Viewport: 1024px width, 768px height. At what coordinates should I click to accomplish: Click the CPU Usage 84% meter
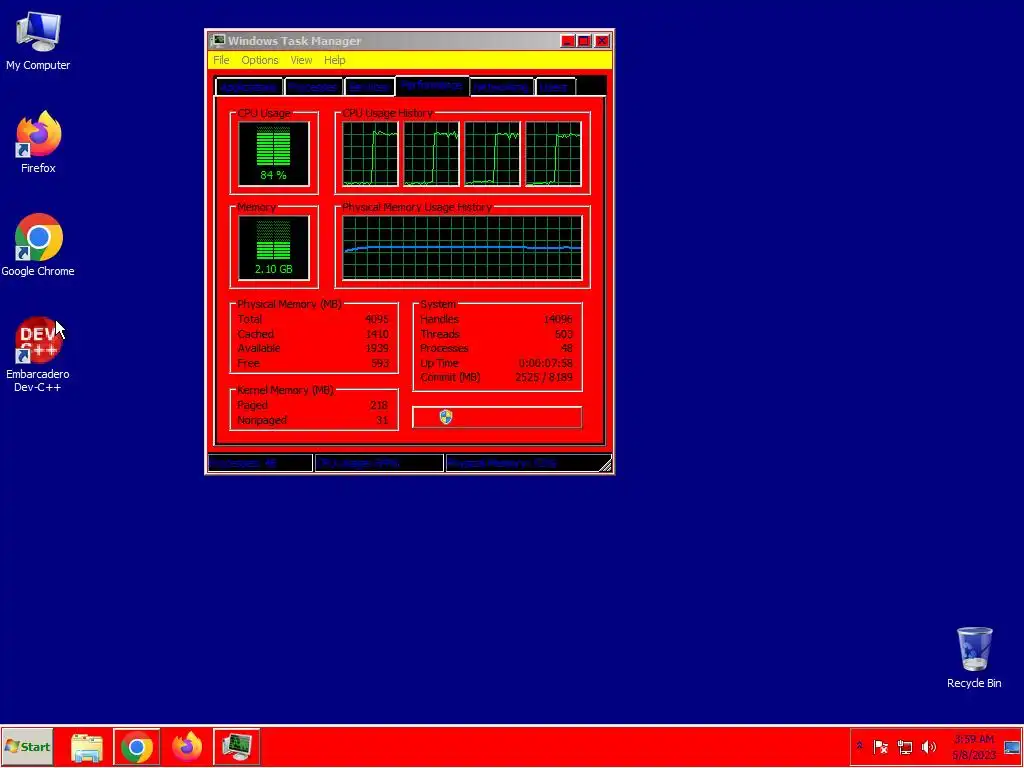(x=274, y=154)
